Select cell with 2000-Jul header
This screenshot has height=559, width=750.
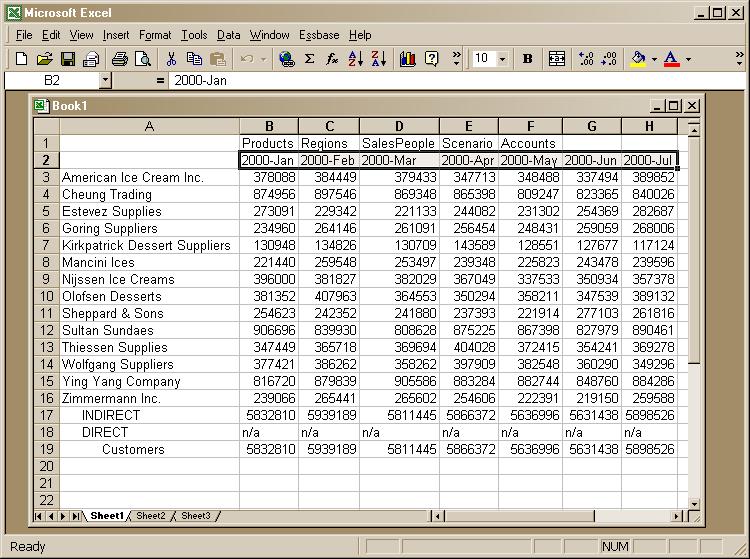(649, 161)
